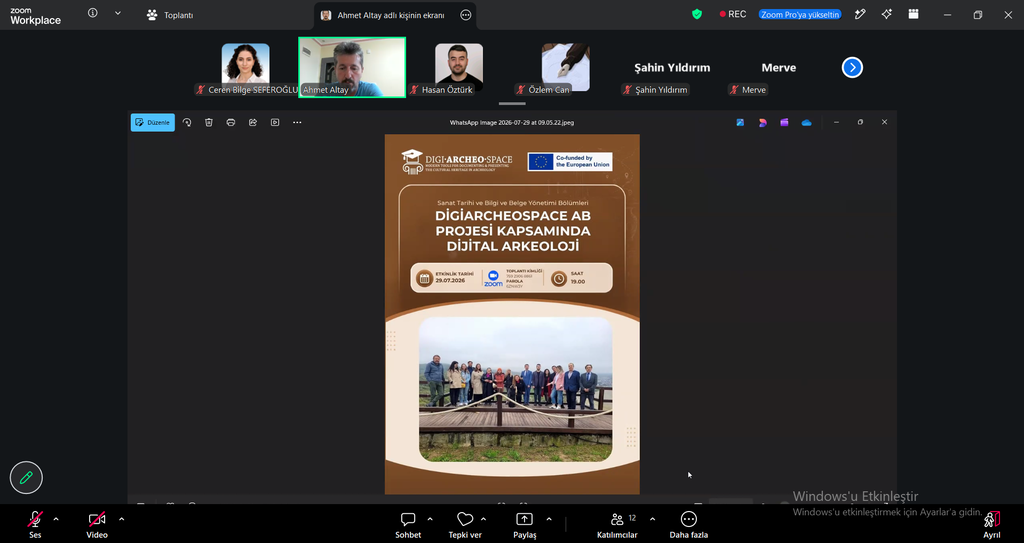1024x543 pixels.
Task: Open Tepki ver reactions
Action: (465, 525)
